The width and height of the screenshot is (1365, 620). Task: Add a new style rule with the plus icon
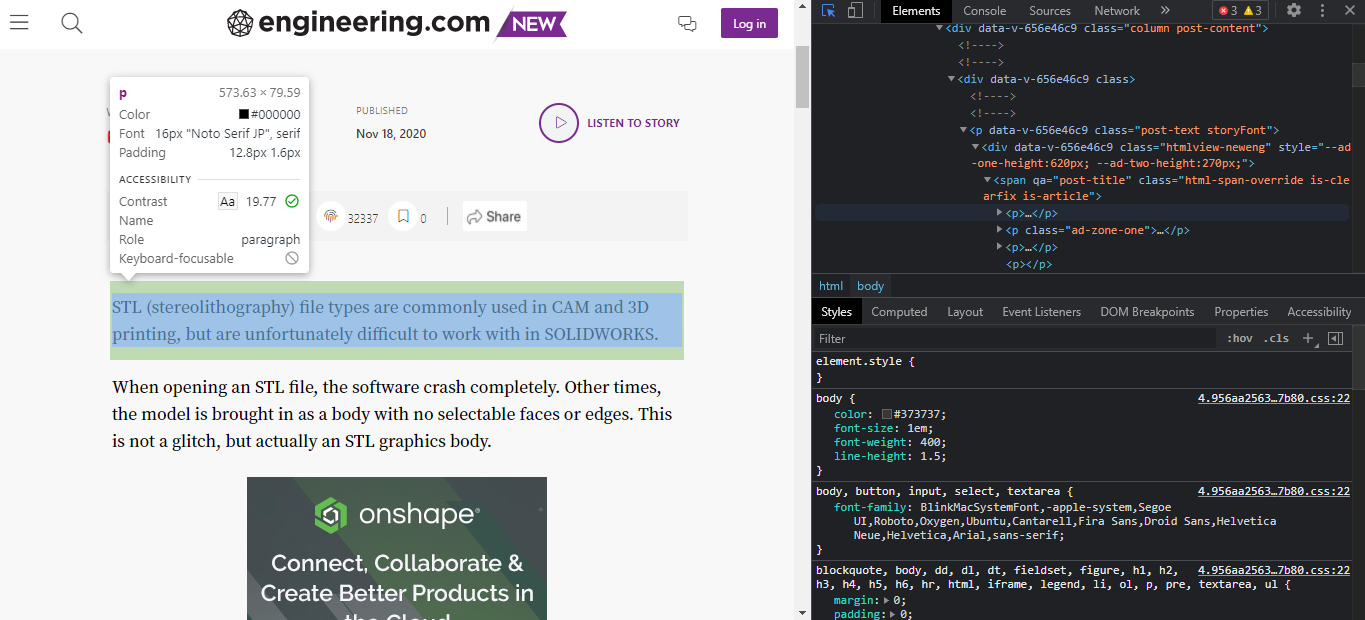pos(1308,338)
